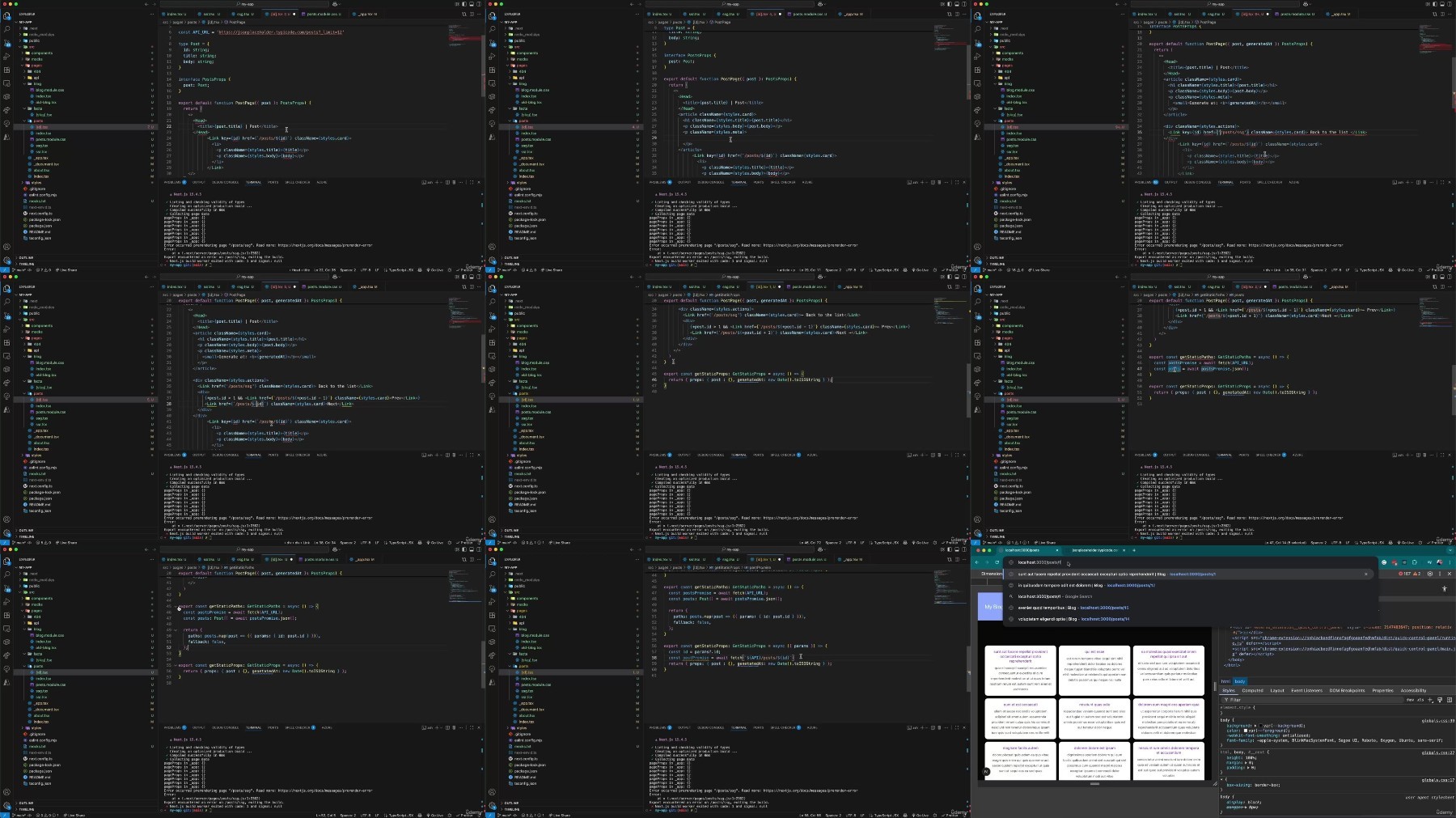Image resolution: width=1456 pixels, height=818 pixels.
Task: Click new style rule plus icon in Styles
Action: coord(1430,700)
